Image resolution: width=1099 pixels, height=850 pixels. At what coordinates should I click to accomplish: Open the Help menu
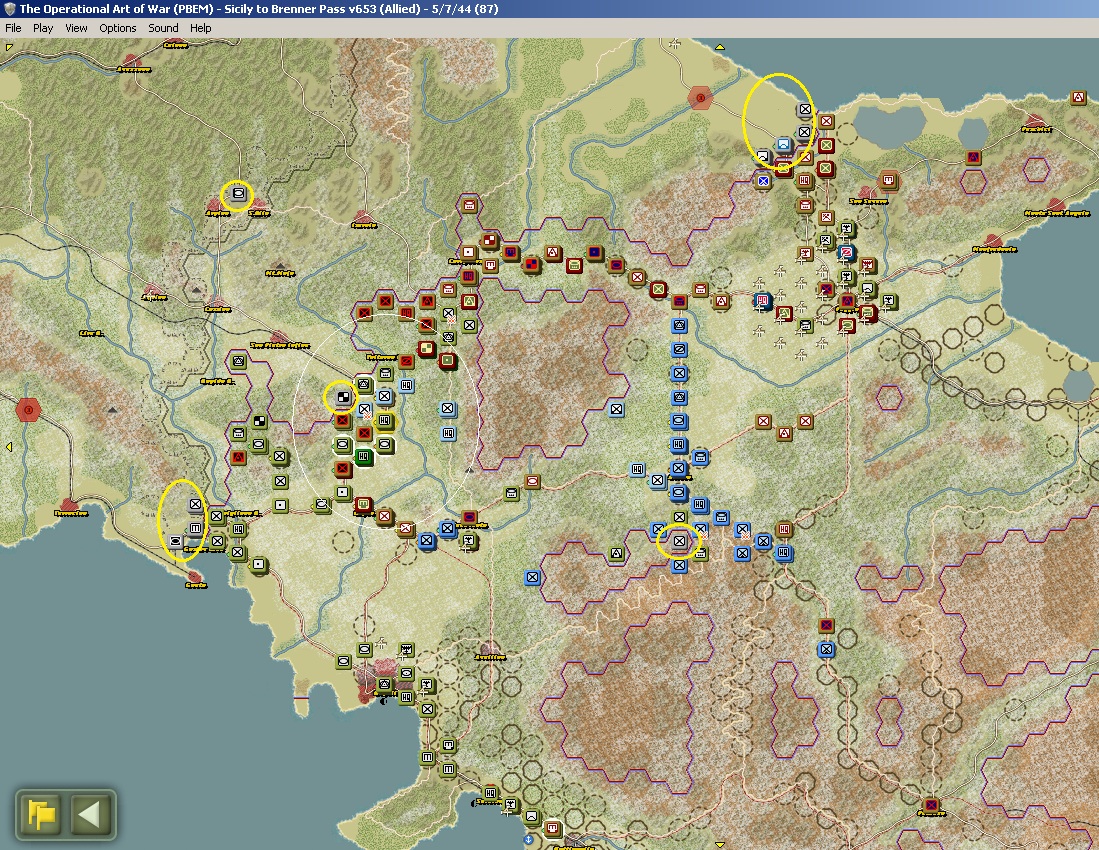click(200, 28)
